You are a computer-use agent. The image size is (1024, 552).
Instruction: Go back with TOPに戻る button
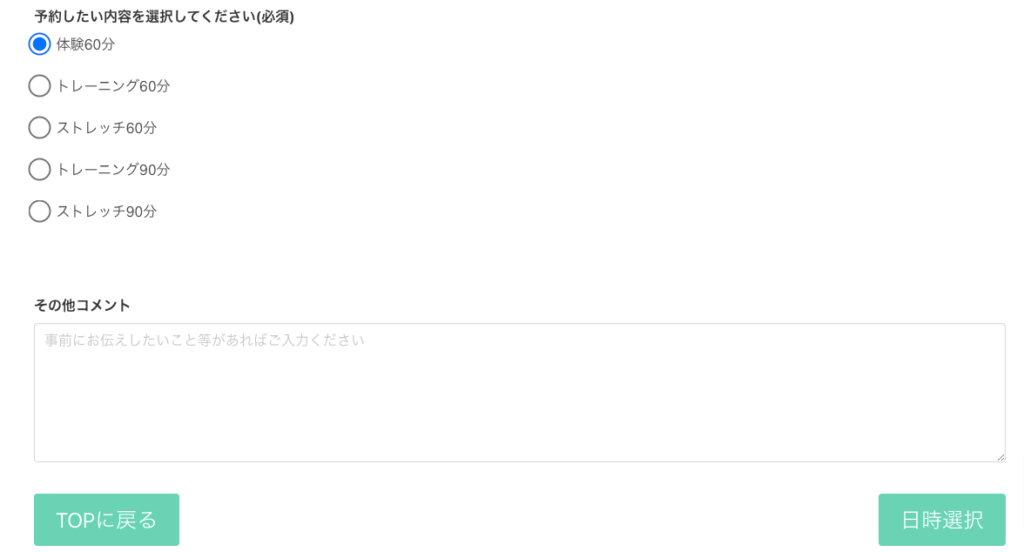(106, 520)
